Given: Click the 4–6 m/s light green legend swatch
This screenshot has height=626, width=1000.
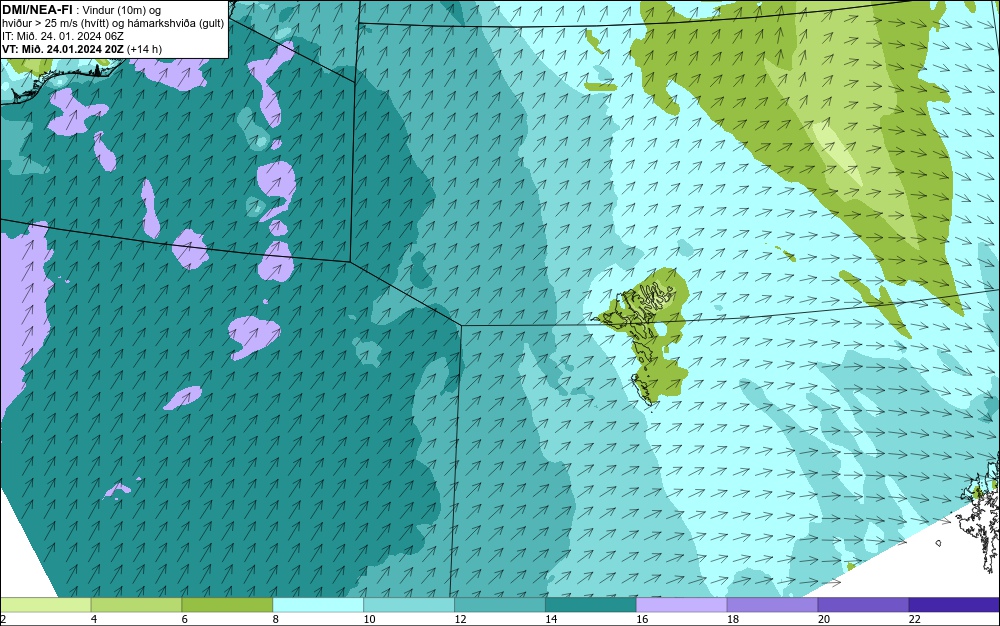Looking at the screenshot, I should coord(136,605).
